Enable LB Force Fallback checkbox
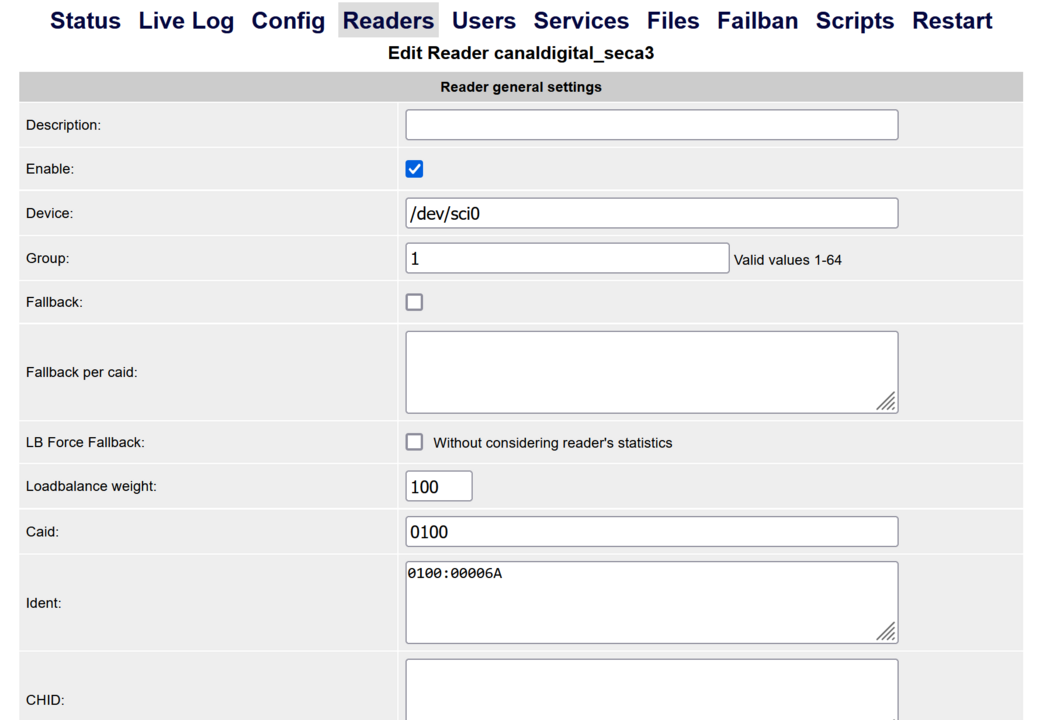The width and height of the screenshot is (1043, 720). (x=414, y=442)
